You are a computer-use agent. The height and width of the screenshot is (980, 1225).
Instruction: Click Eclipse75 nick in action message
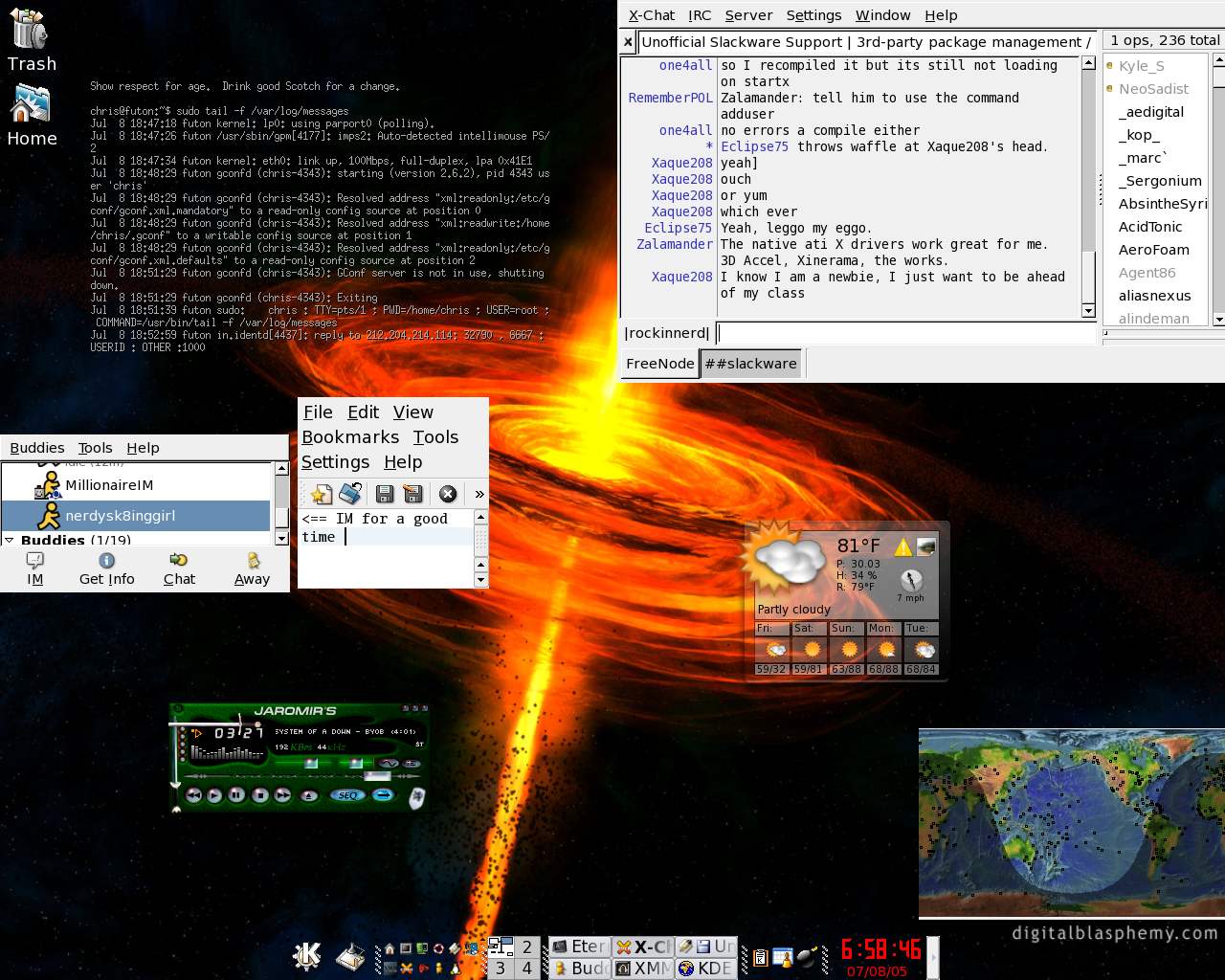[x=754, y=146]
